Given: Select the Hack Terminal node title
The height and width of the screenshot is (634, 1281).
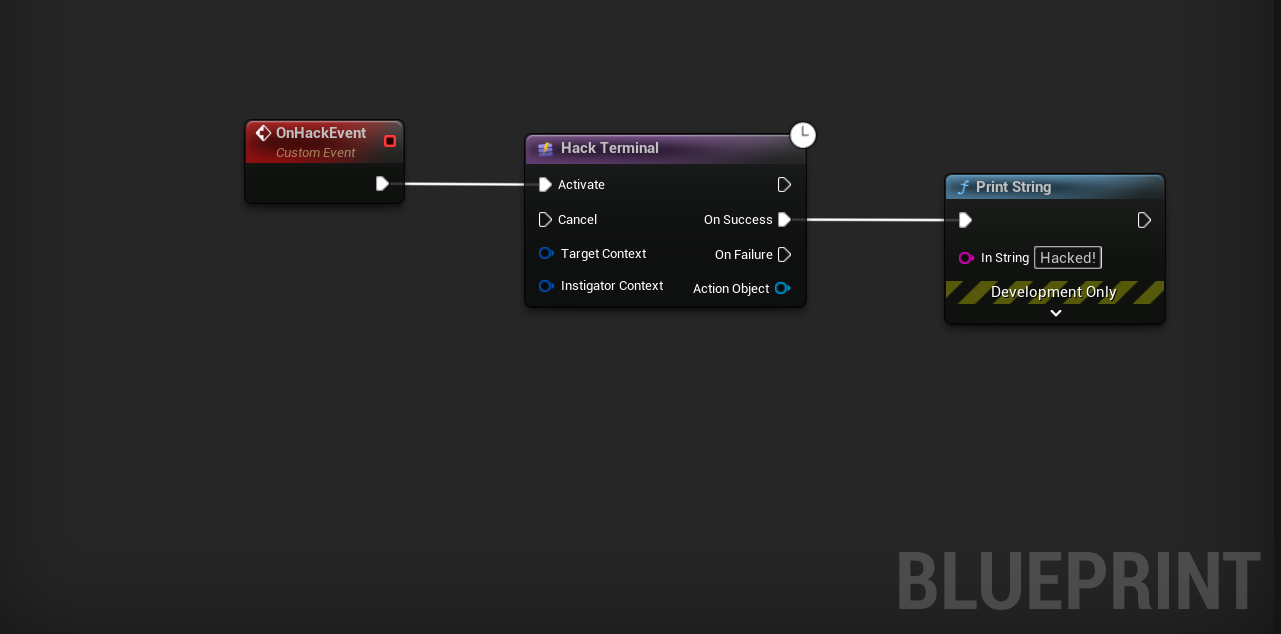Looking at the screenshot, I should 610,148.
